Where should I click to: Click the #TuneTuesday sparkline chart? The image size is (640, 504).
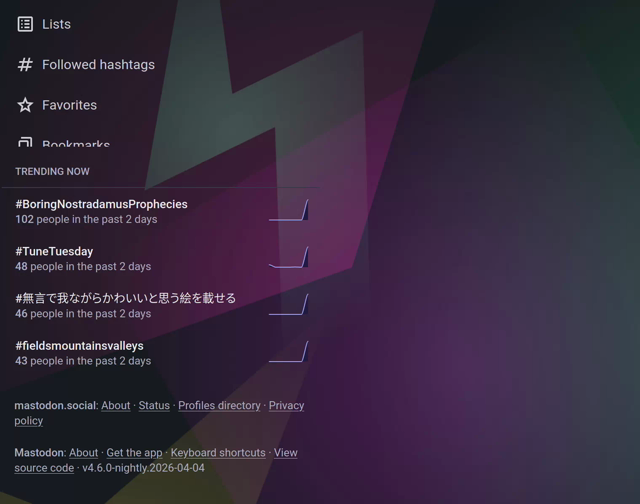pos(289,258)
